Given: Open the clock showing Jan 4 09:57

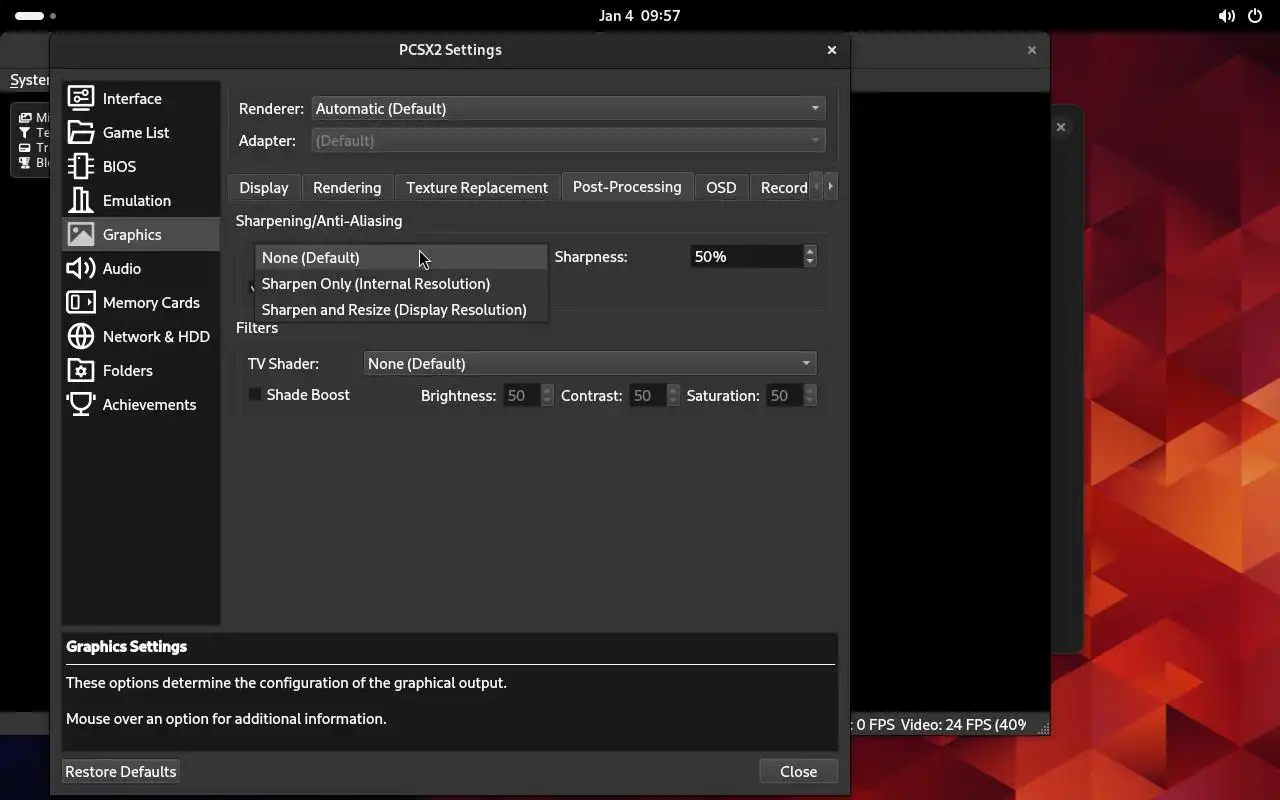Looking at the screenshot, I should [639, 16].
